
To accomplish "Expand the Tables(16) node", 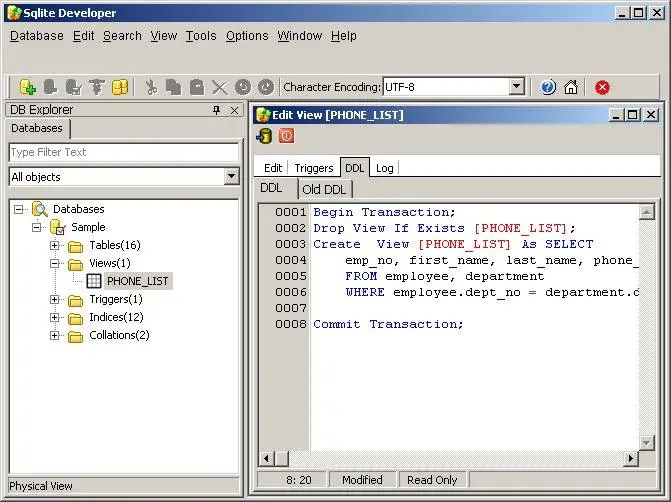I will tap(54, 245).
